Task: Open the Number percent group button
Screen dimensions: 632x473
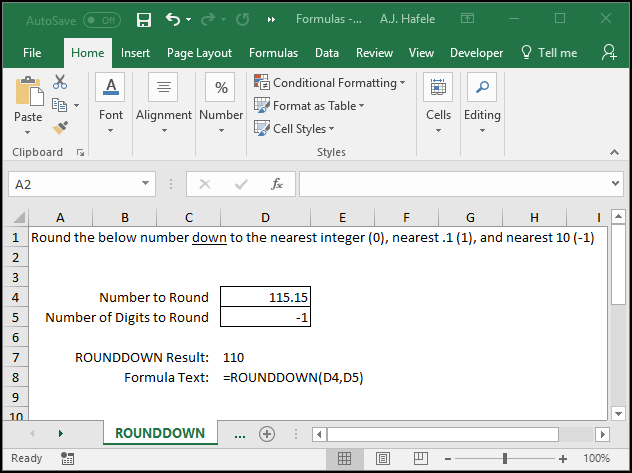Action: point(221,104)
